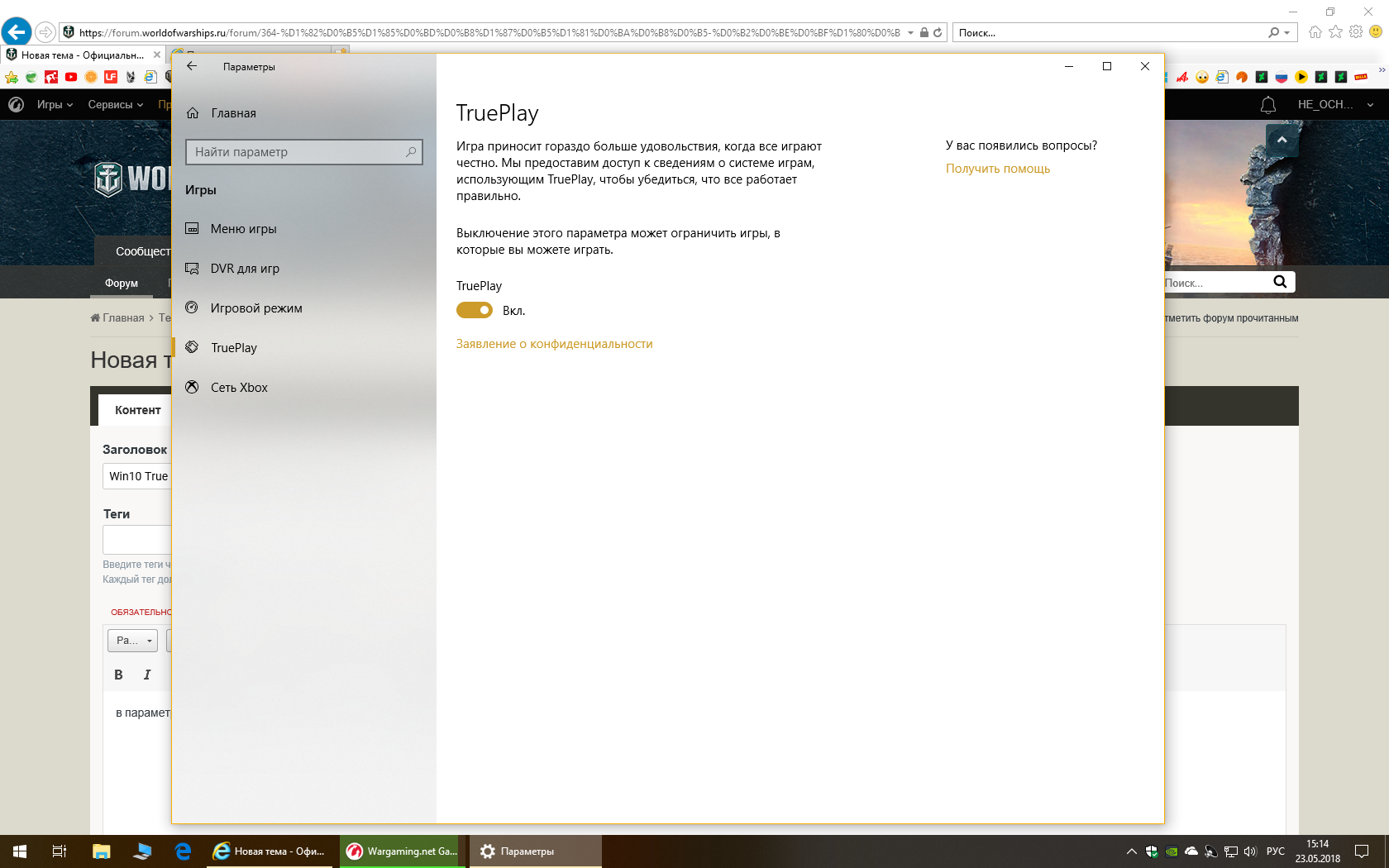The image size is (1389, 868).
Task: Click the back arrow in Settings
Action: pos(192,66)
